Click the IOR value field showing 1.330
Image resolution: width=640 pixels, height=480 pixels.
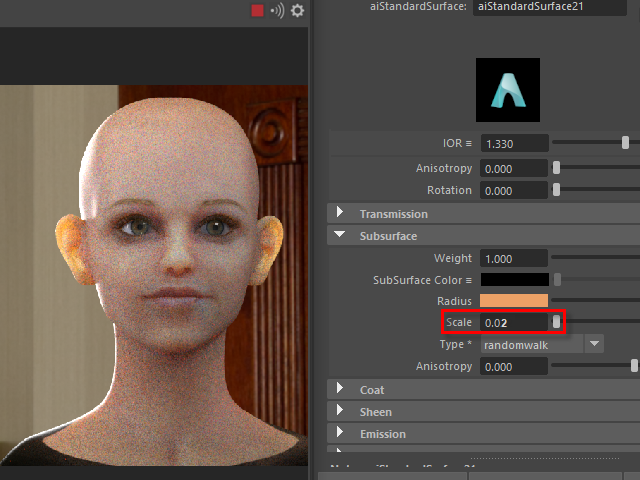[x=514, y=143]
